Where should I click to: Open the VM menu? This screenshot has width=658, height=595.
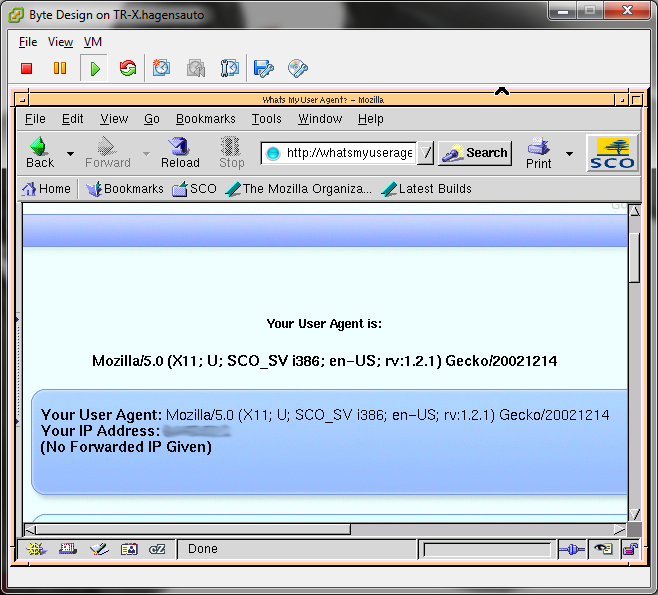(x=93, y=42)
